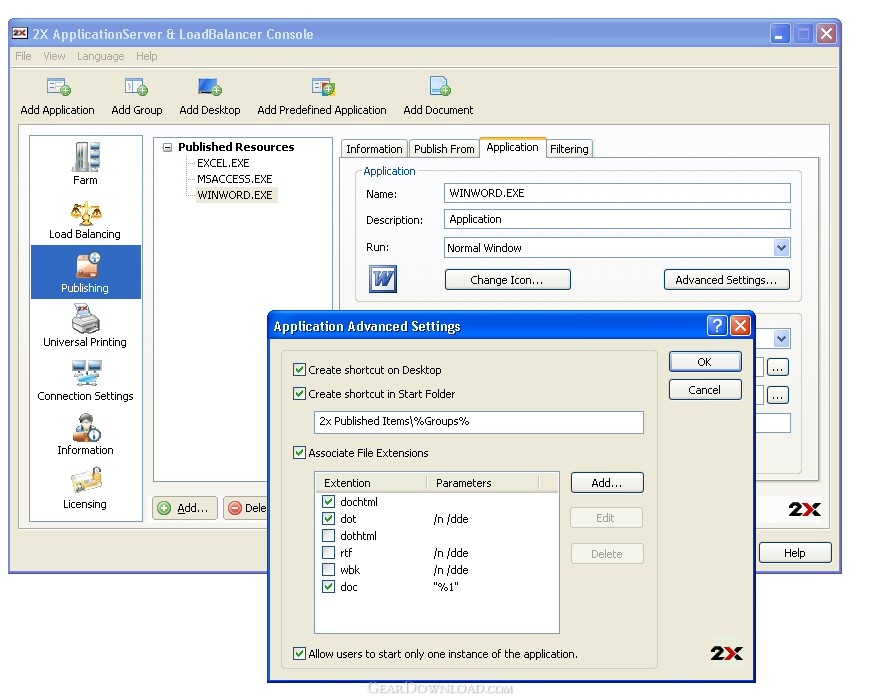Open the File menu

click(23, 56)
